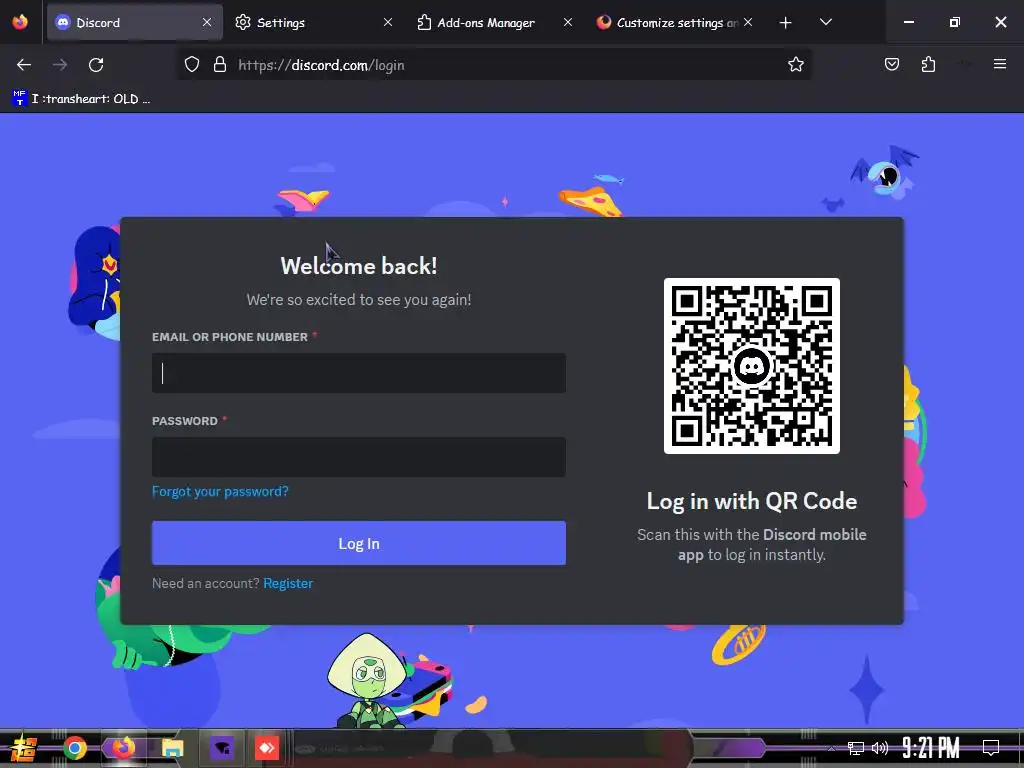Click the Welcome back! heading
1024x768 pixels.
click(359, 266)
